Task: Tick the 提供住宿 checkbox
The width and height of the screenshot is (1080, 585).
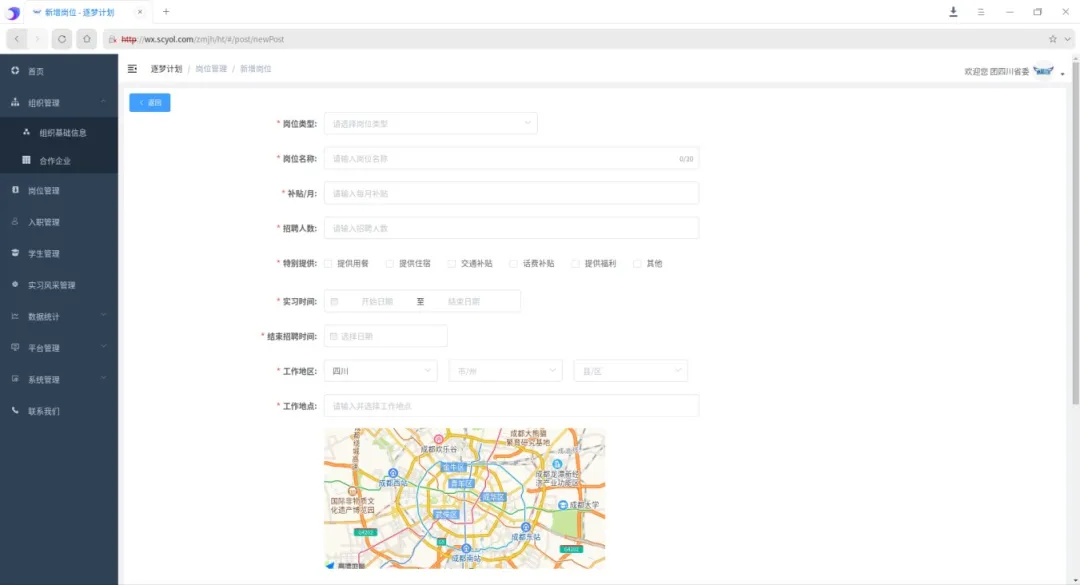Action: click(390, 264)
